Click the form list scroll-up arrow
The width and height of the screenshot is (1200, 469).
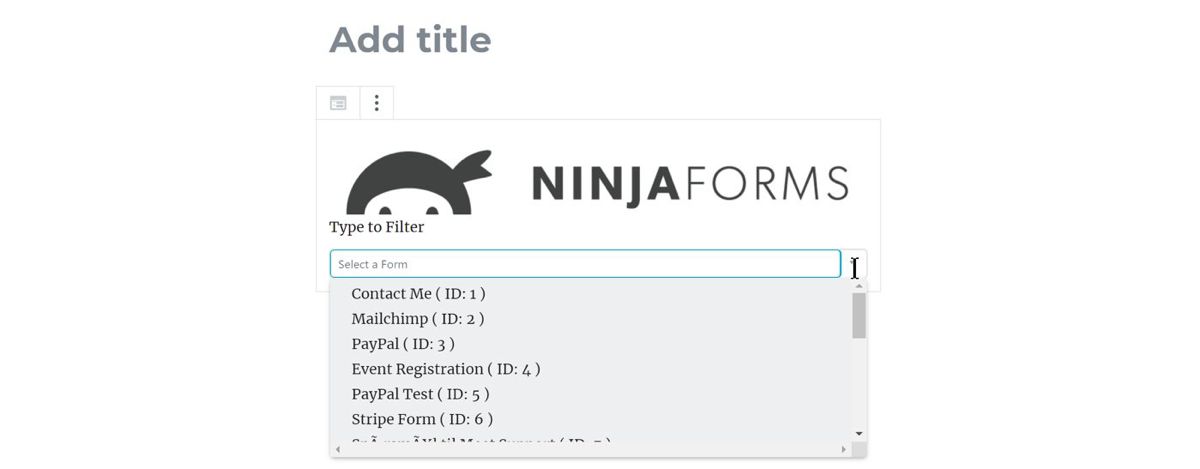click(x=859, y=286)
